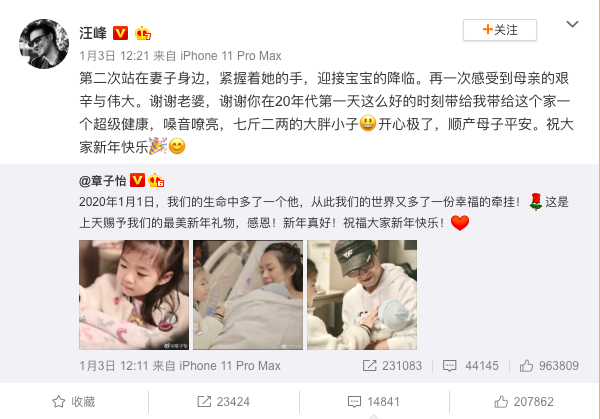Screen dimensions: 600x419
Task: Open the 44145 comments on original post
Action: [471, 365]
